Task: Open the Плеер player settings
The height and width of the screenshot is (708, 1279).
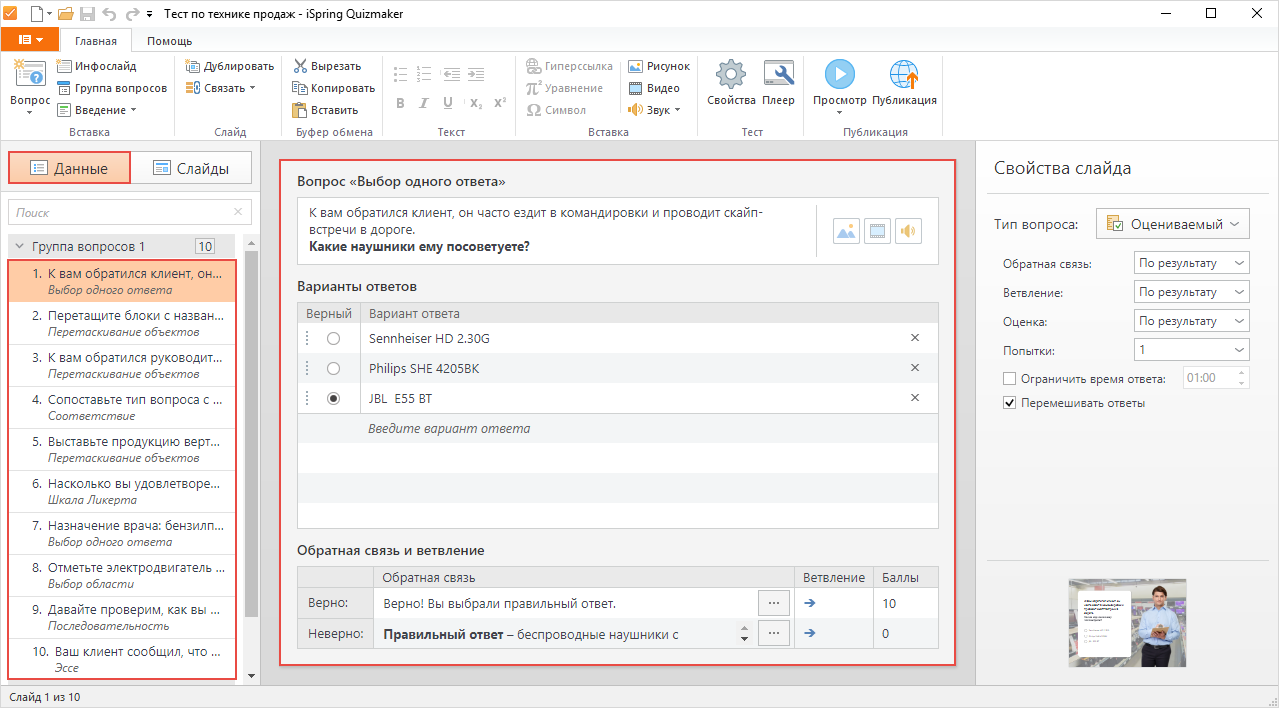Action: point(778,74)
